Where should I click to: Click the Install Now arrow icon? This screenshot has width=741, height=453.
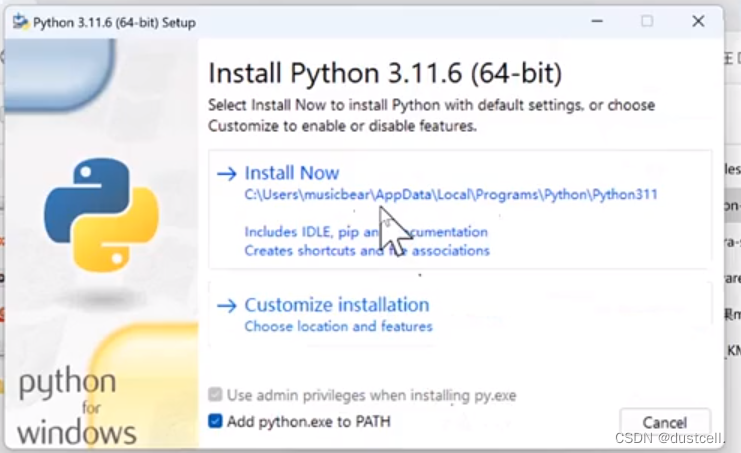click(227, 174)
